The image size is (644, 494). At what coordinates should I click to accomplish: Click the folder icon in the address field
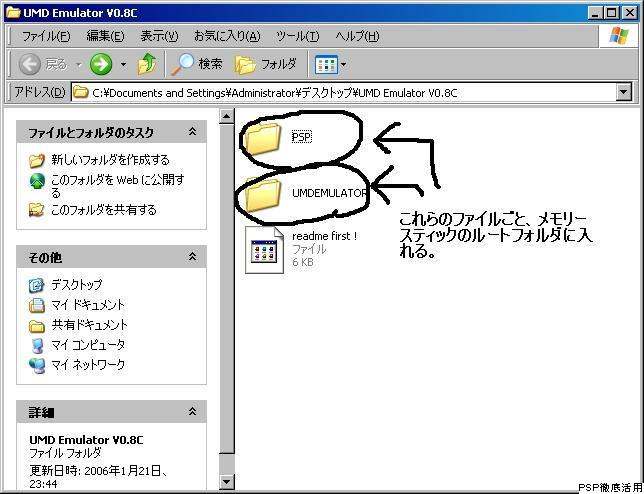click(81, 93)
